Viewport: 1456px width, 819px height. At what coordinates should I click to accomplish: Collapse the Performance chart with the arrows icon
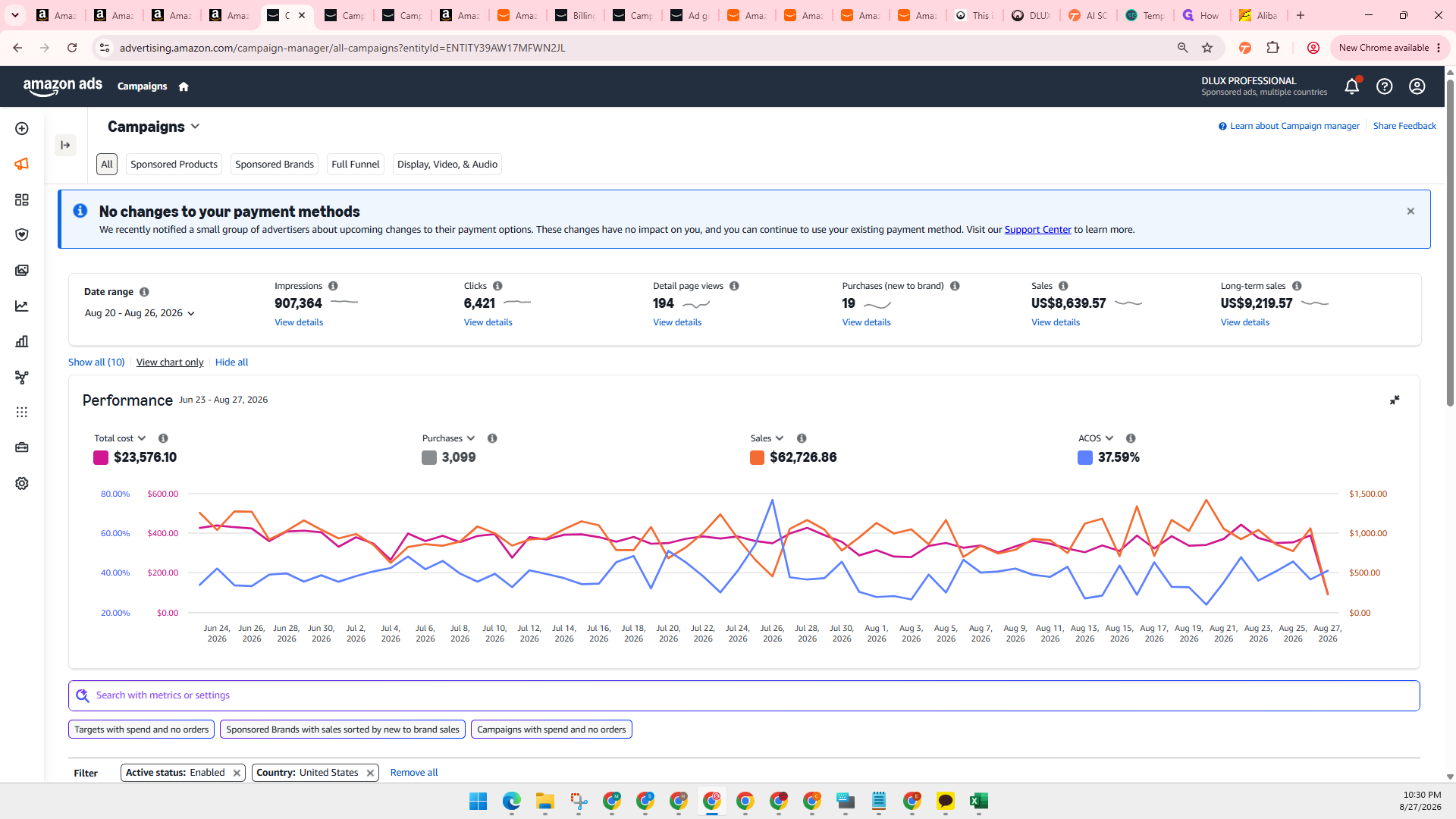click(1395, 400)
